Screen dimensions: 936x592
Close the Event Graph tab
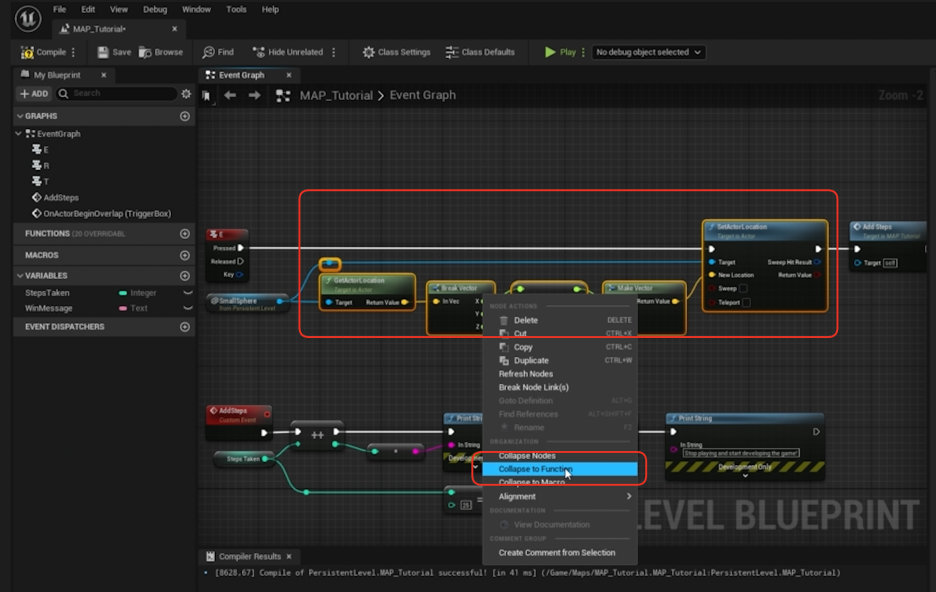click(x=289, y=75)
